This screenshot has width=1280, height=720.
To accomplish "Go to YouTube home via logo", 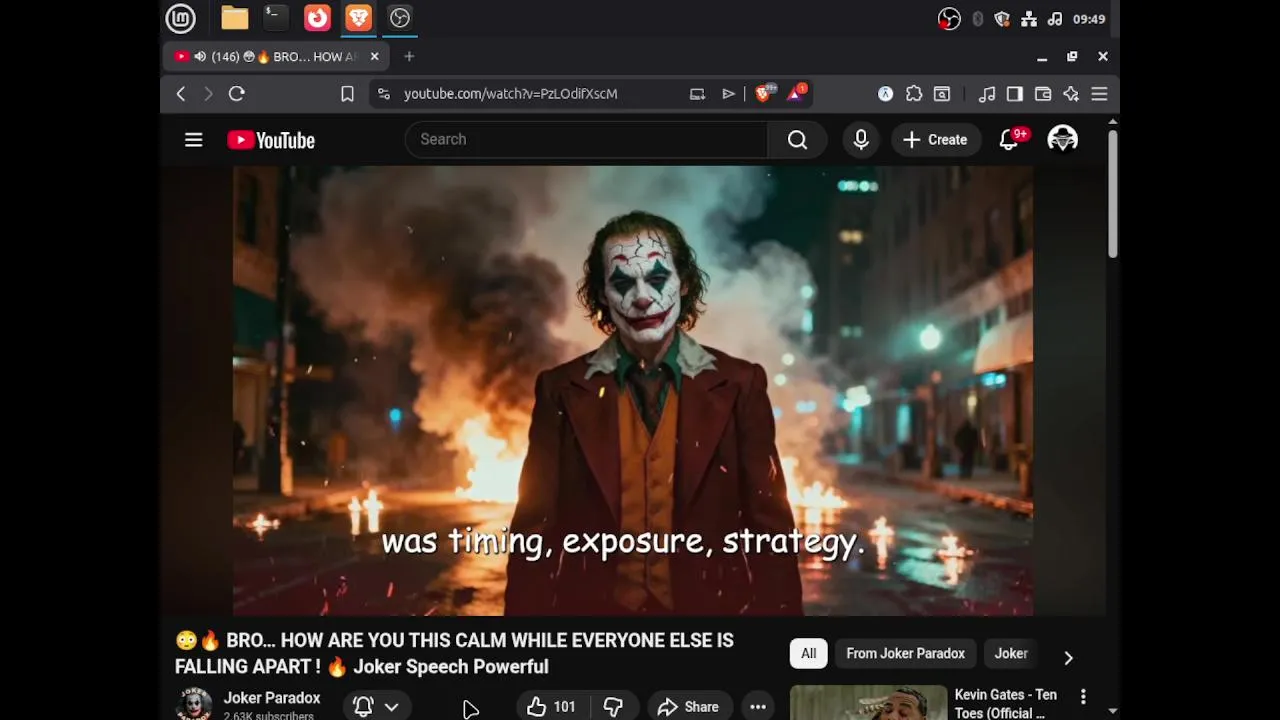I will coord(271,140).
